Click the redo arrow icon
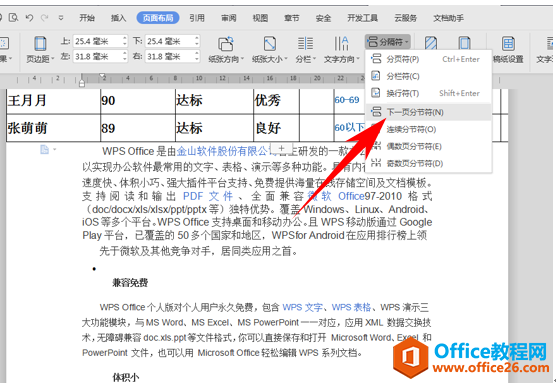 (45, 17)
